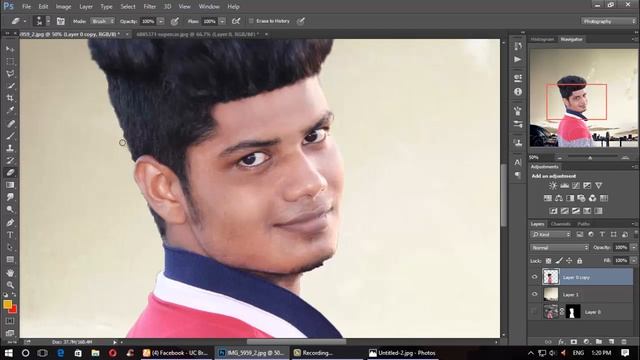Hide the Layer 0 copy layer
This screenshot has width=640, height=360.
coord(534,277)
